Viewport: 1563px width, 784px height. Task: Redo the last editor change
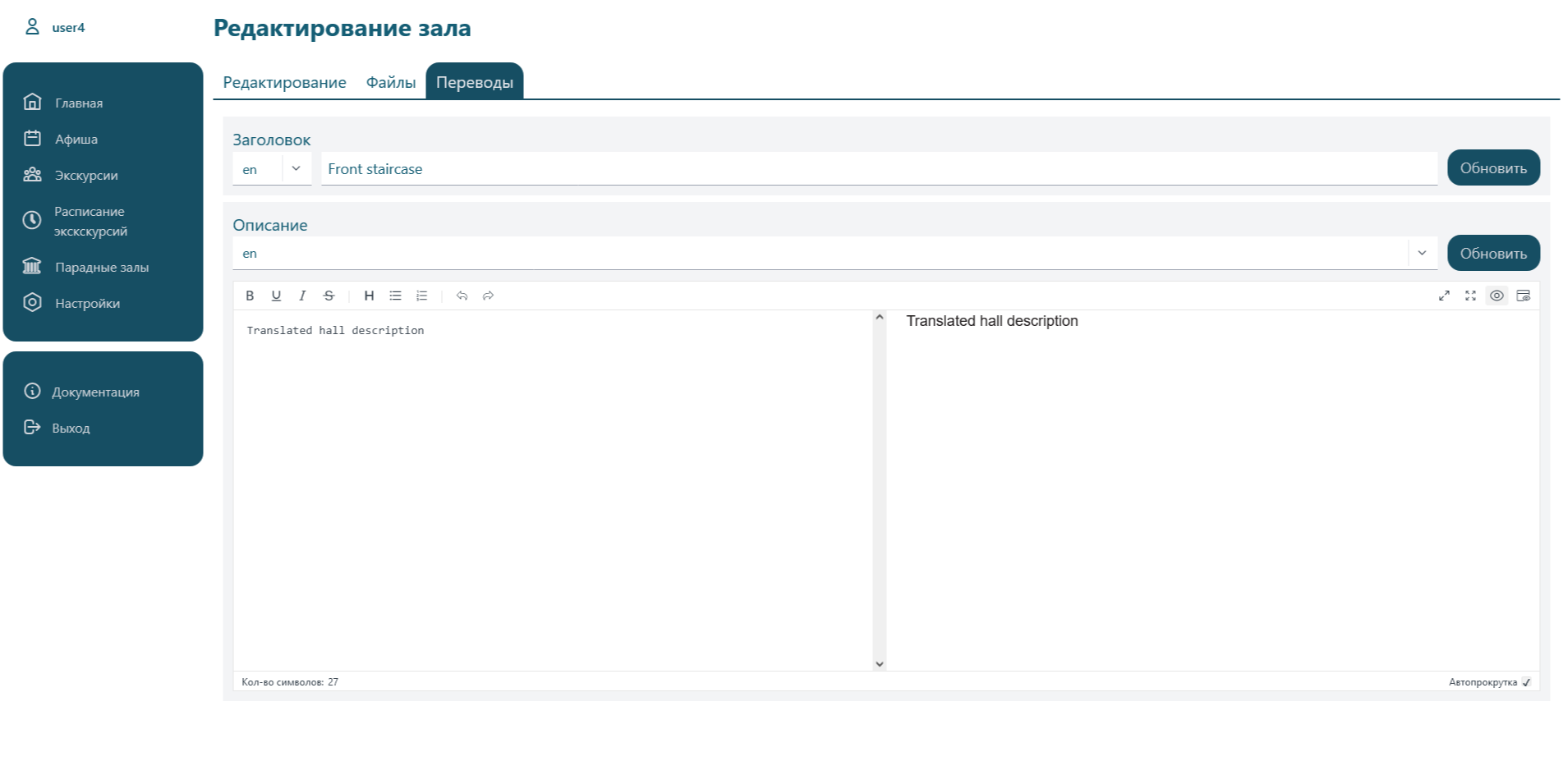point(488,296)
